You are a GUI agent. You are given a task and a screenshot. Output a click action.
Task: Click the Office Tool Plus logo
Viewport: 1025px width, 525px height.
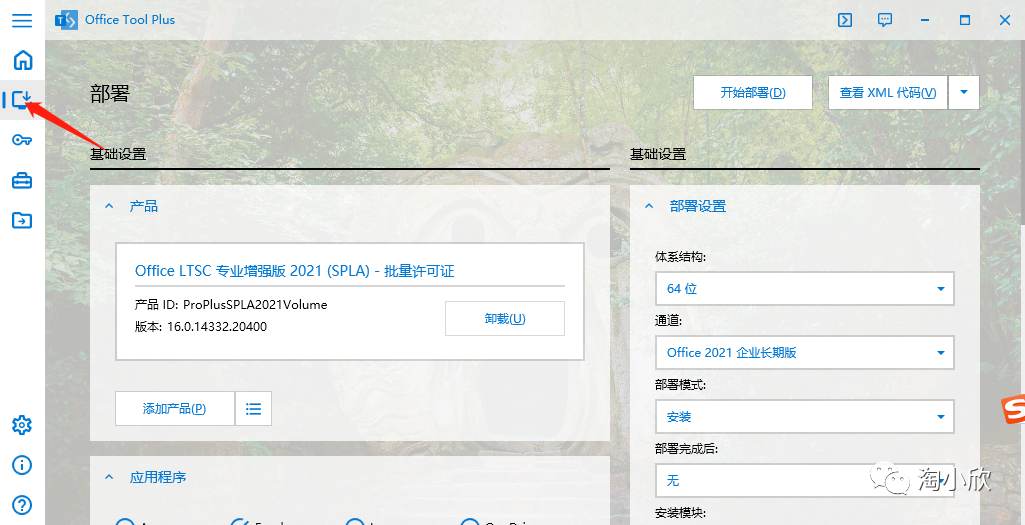click(66, 20)
